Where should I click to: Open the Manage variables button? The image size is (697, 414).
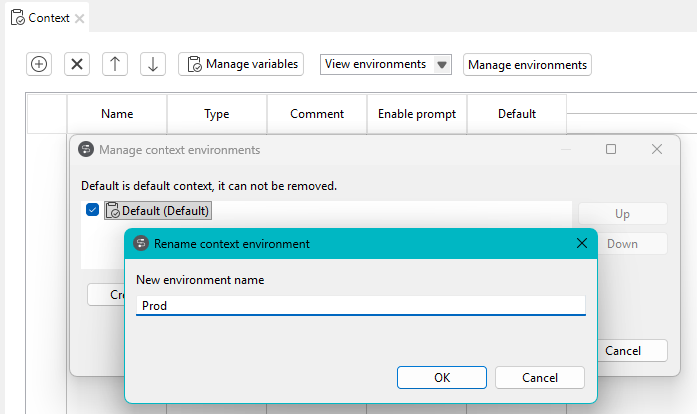[240, 64]
